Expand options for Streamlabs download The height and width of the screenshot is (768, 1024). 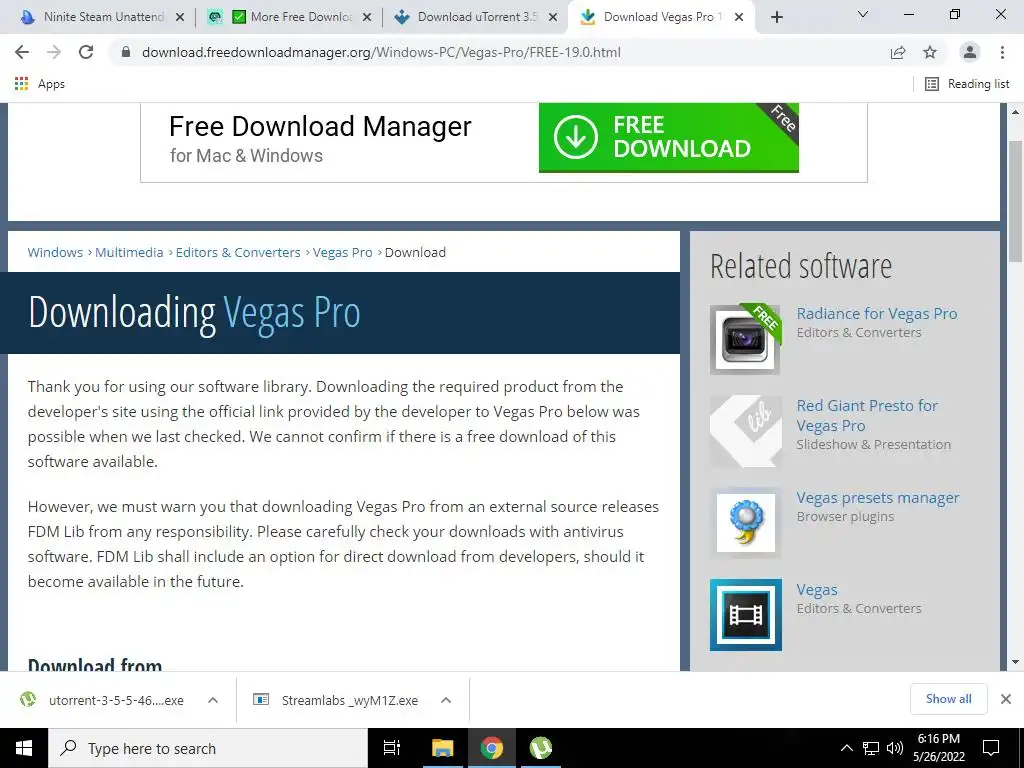click(x=446, y=700)
